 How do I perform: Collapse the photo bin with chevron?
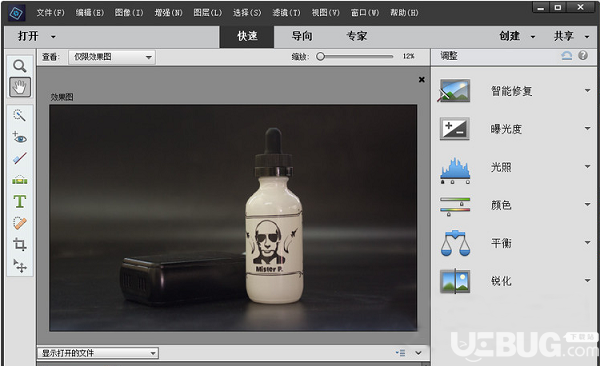point(418,353)
